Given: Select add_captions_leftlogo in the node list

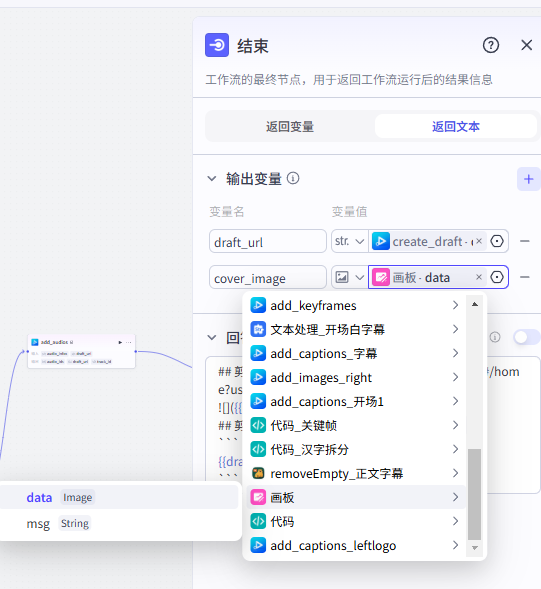Looking at the screenshot, I should tap(355, 545).
